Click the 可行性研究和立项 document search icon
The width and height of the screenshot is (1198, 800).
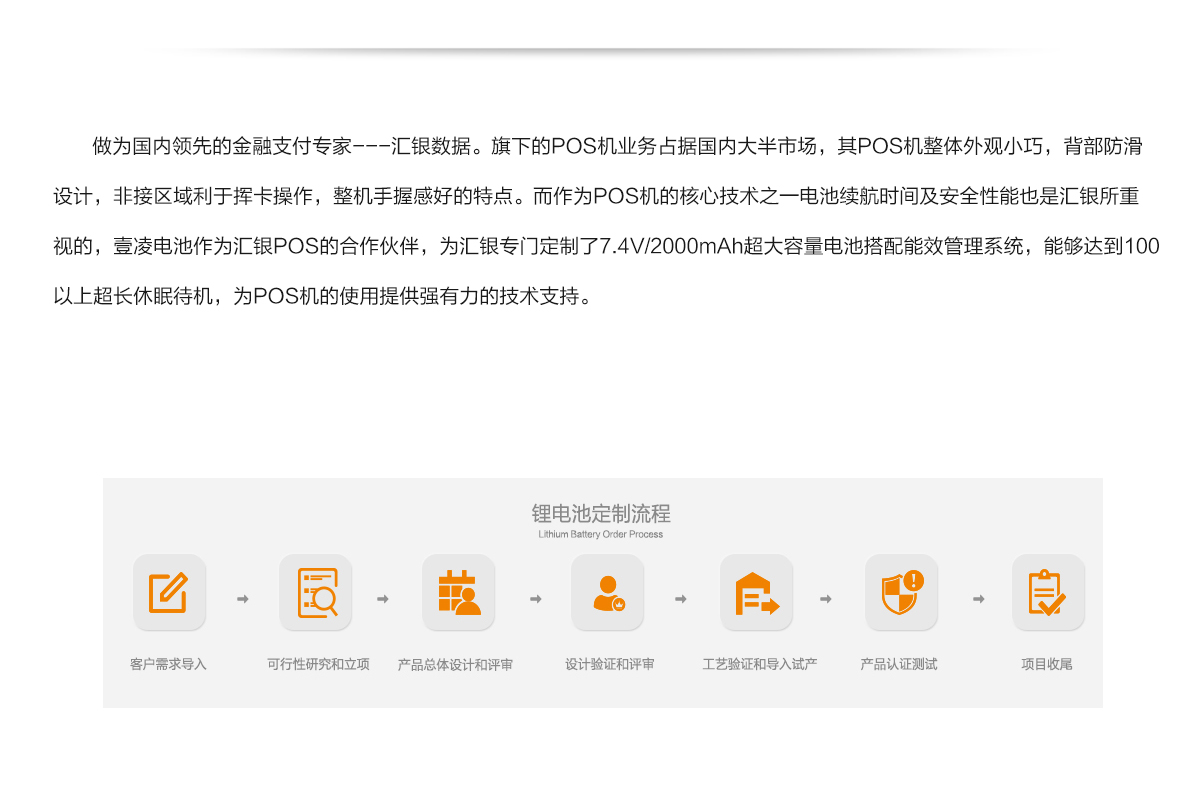point(316,592)
